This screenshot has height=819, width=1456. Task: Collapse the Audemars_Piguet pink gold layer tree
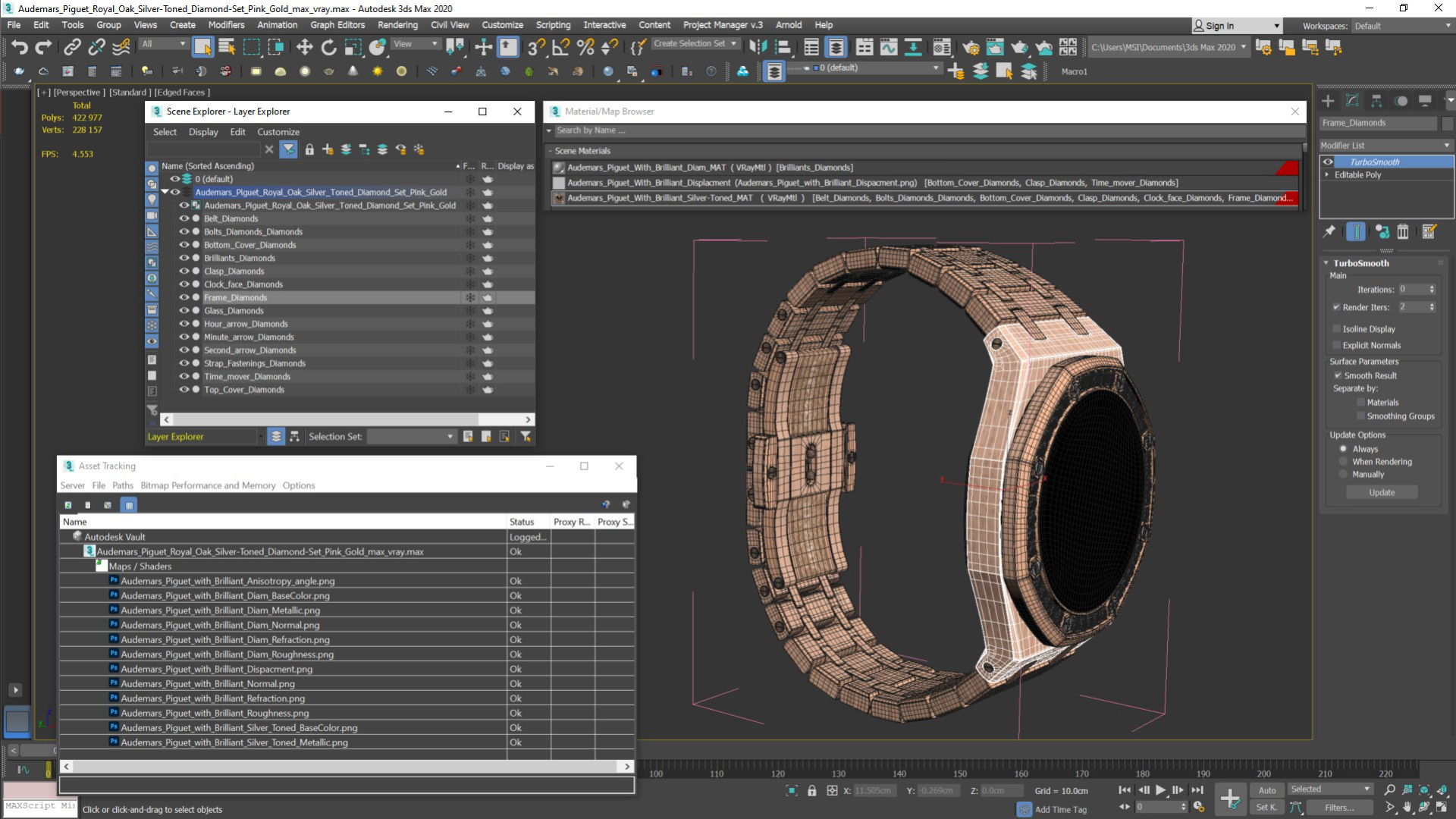pyautogui.click(x=165, y=192)
